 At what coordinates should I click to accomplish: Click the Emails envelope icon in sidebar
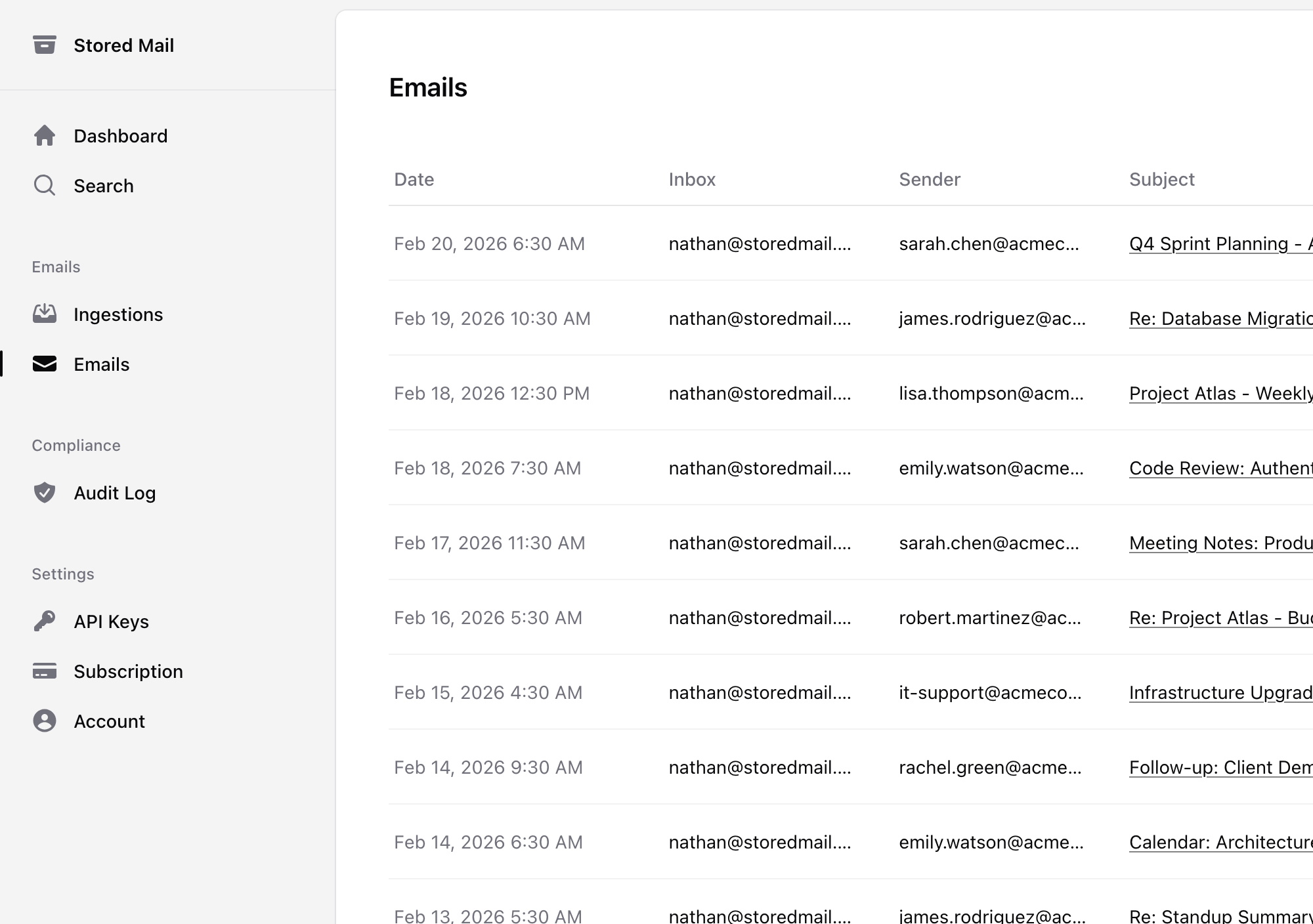coord(44,364)
